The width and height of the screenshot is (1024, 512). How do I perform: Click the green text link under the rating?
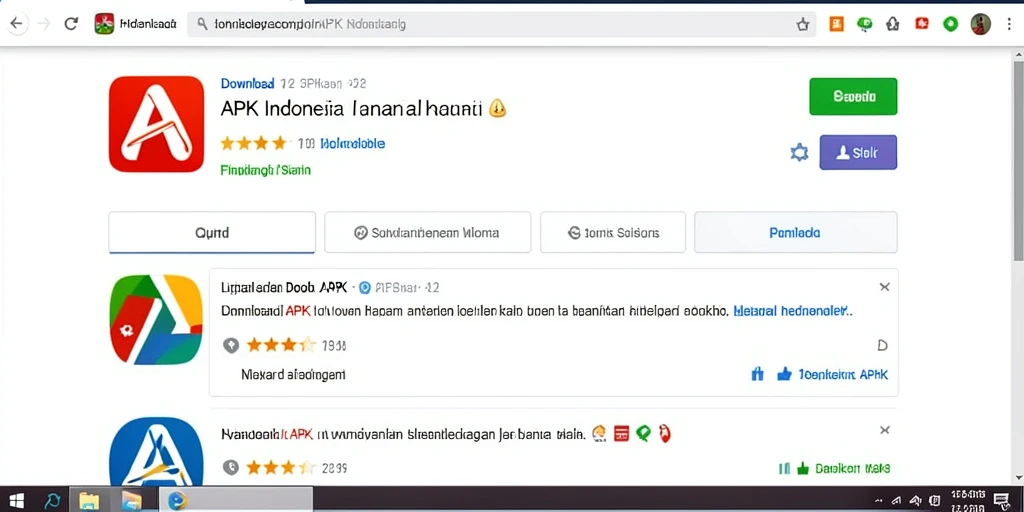click(x=266, y=170)
